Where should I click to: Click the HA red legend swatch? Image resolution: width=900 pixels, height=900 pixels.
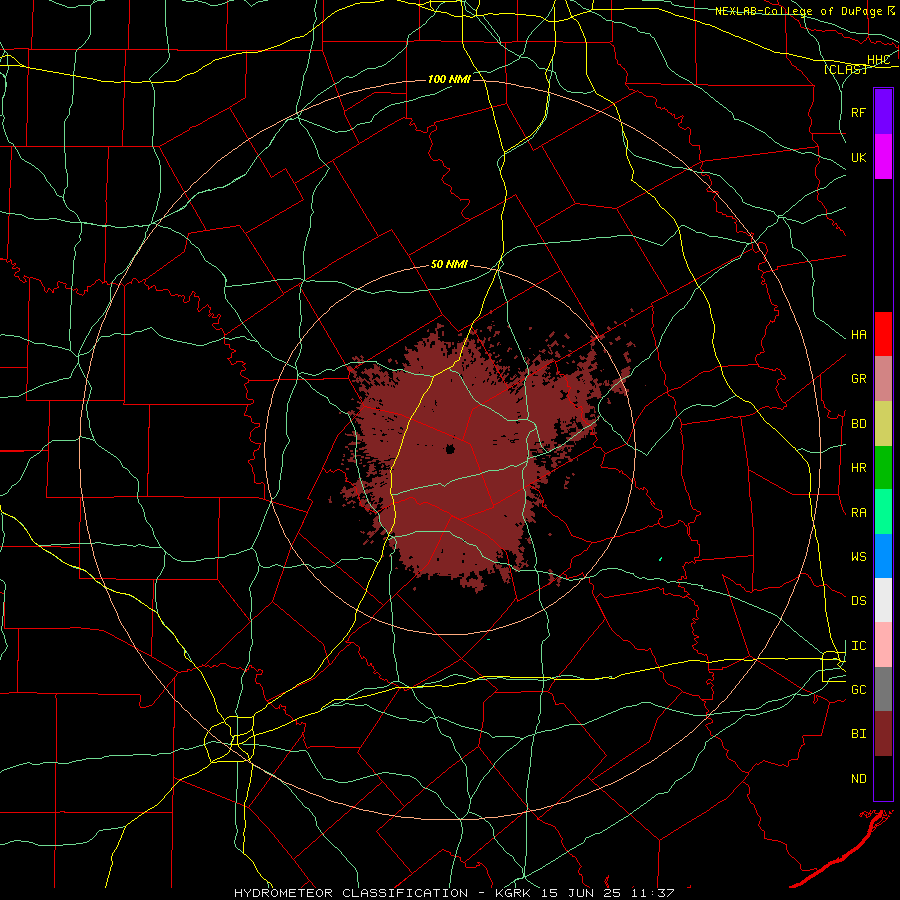pyautogui.click(x=883, y=334)
